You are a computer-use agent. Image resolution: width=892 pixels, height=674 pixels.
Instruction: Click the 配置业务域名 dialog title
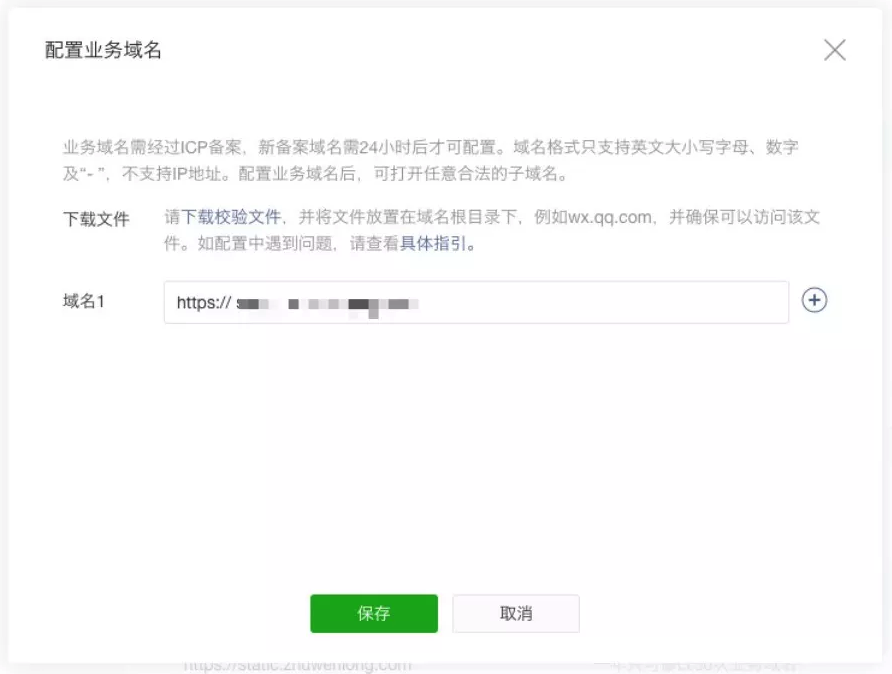click(103, 51)
